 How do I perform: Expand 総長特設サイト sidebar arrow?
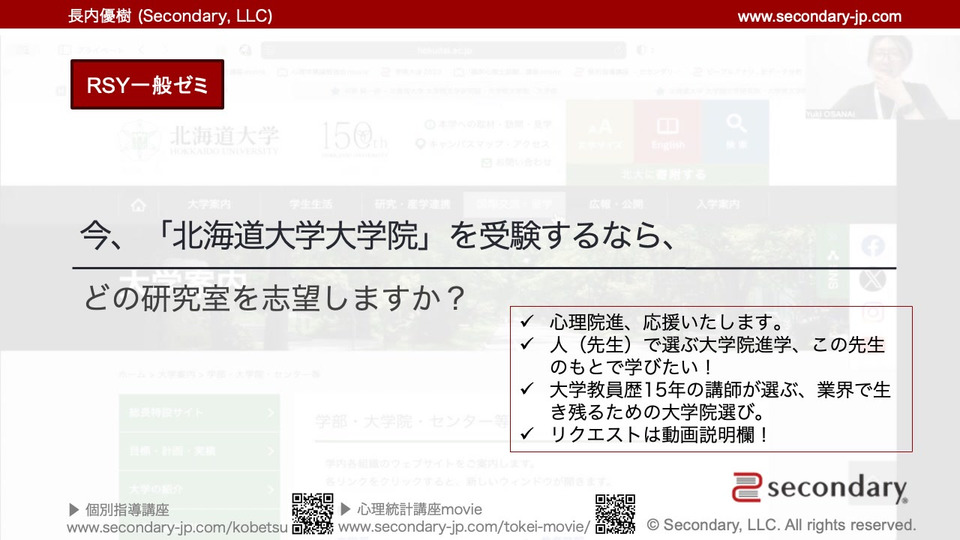click(x=271, y=413)
